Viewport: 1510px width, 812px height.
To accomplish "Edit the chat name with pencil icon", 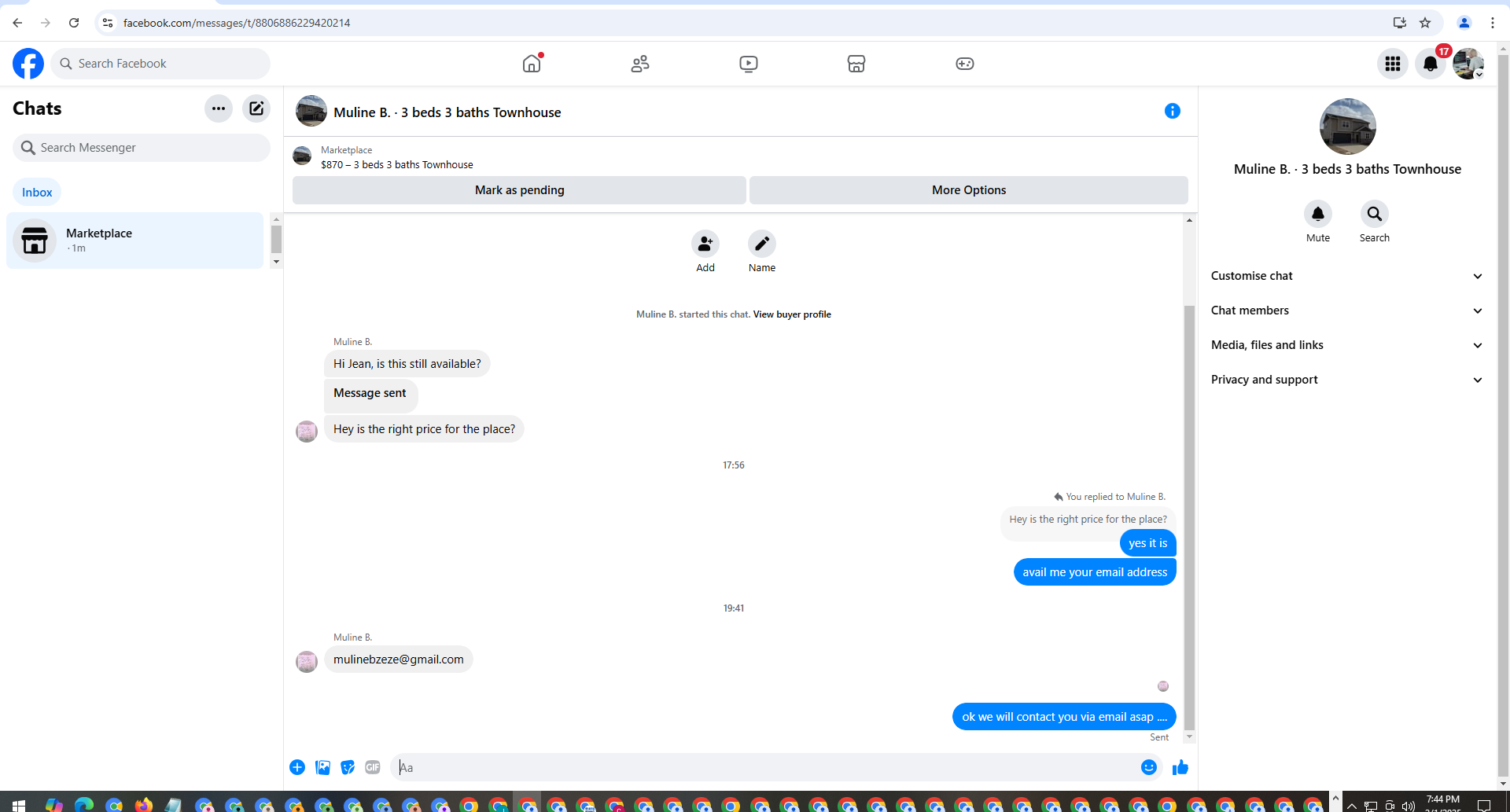I will pyautogui.click(x=762, y=244).
